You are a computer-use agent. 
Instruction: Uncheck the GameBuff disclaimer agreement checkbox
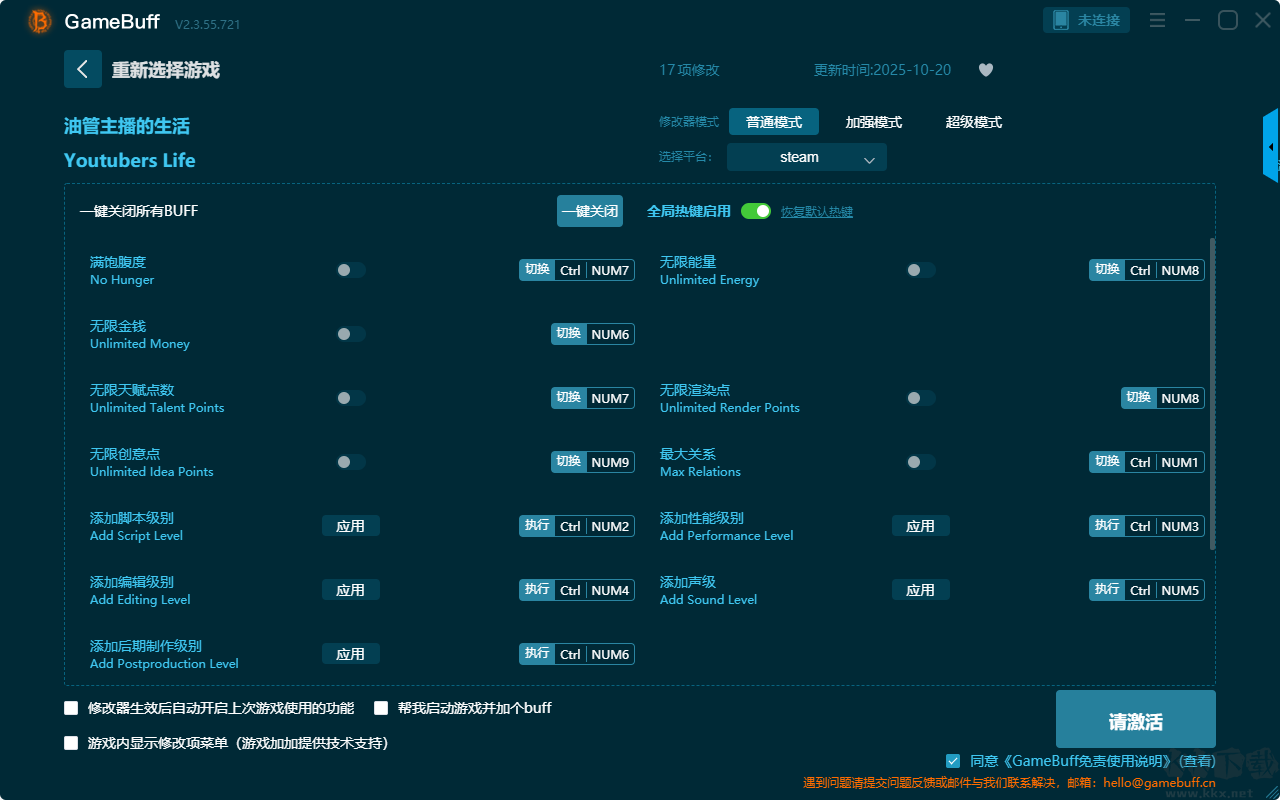pyautogui.click(x=953, y=761)
